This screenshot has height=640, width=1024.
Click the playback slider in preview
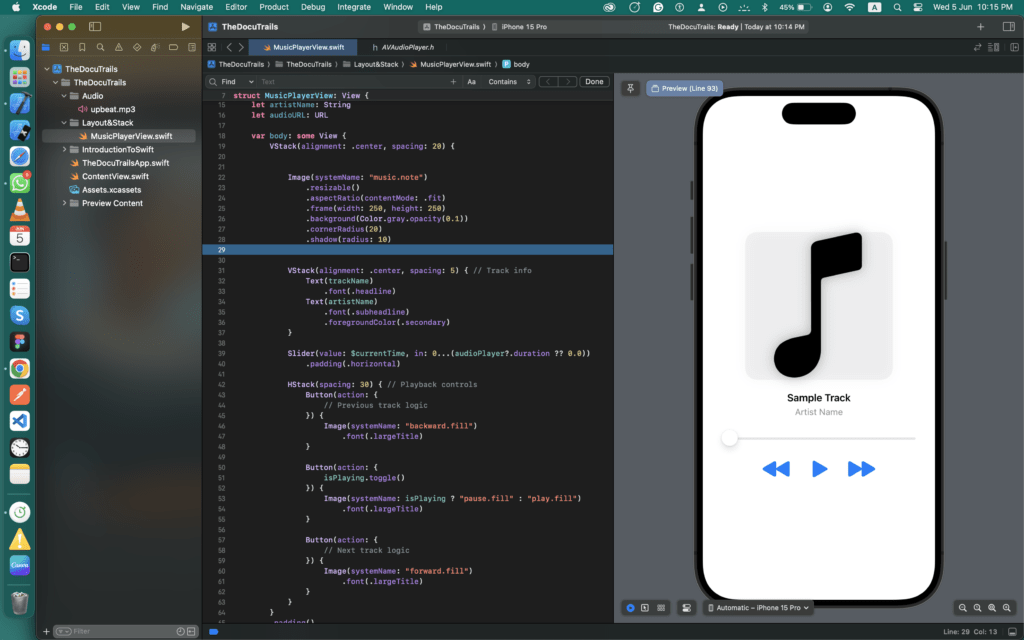[818, 438]
